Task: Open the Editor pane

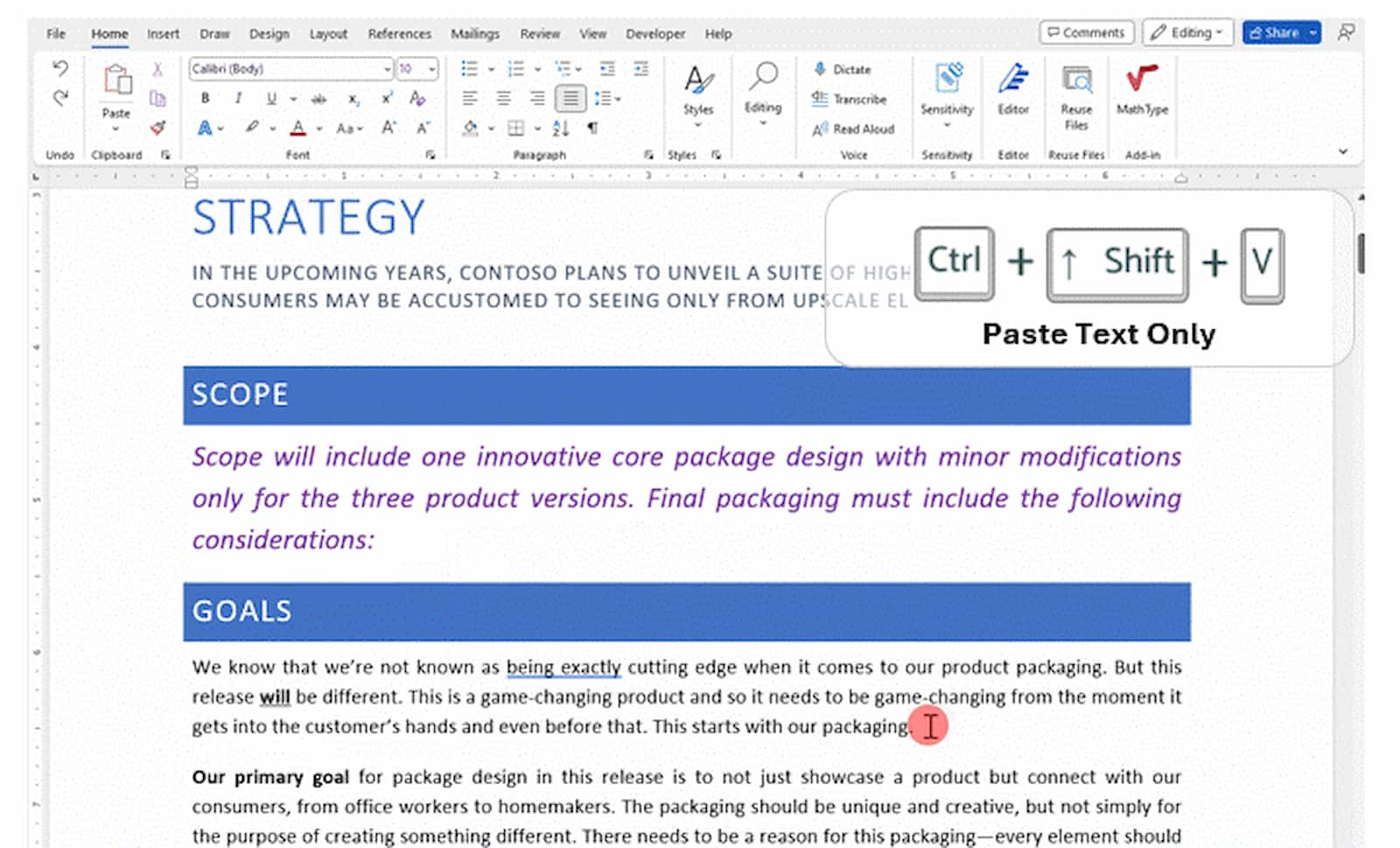Action: tap(1013, 89)
